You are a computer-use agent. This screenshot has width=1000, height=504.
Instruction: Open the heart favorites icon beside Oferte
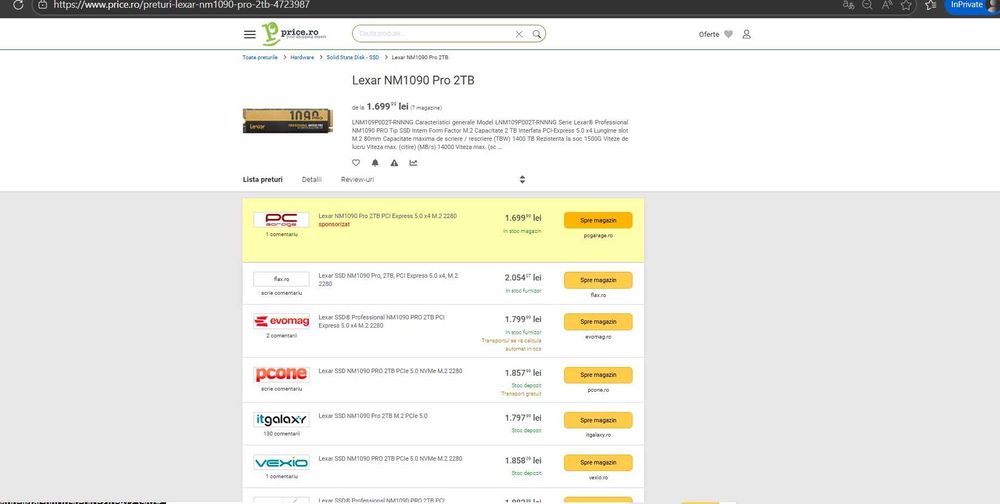point(728,34)
